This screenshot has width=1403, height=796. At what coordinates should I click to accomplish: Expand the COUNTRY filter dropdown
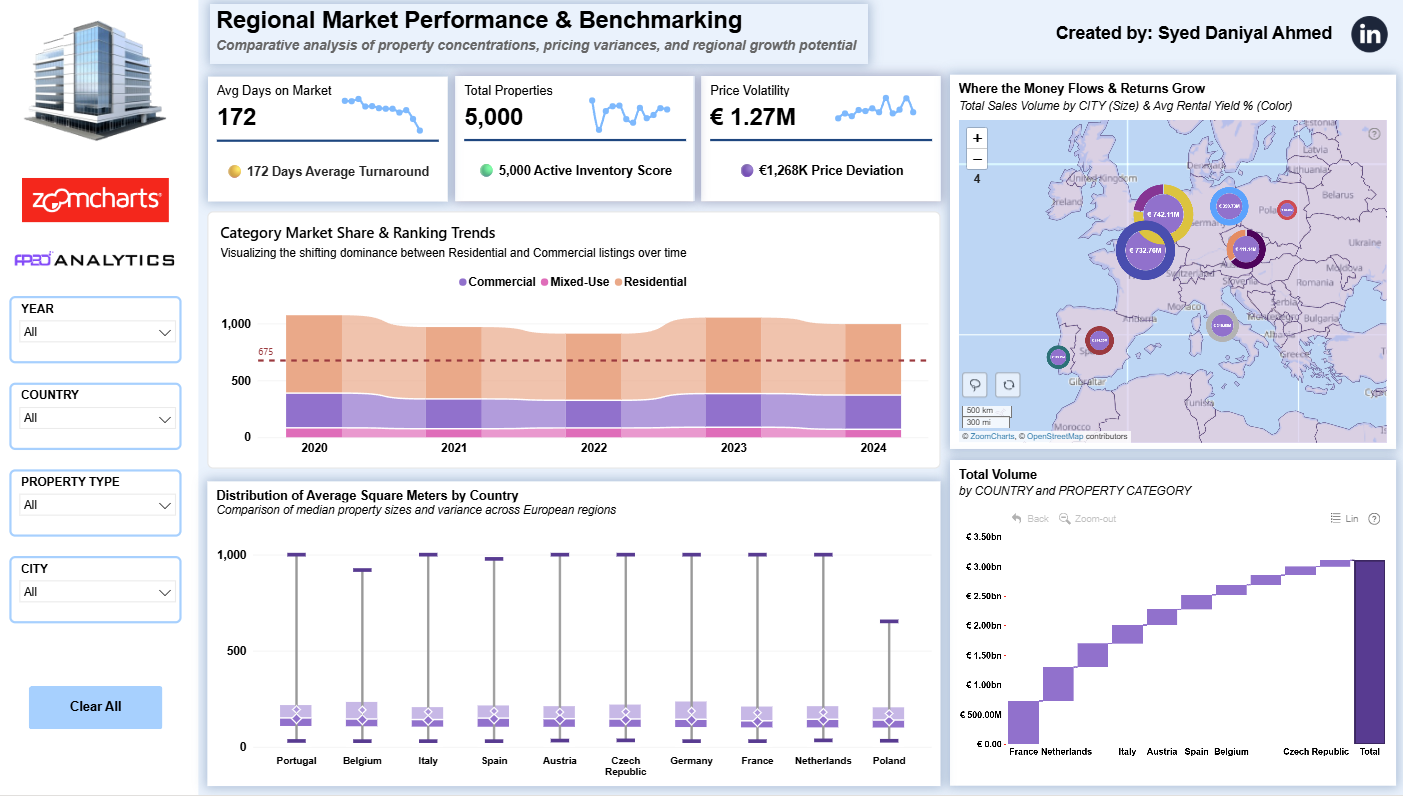(x=98, y=419)
